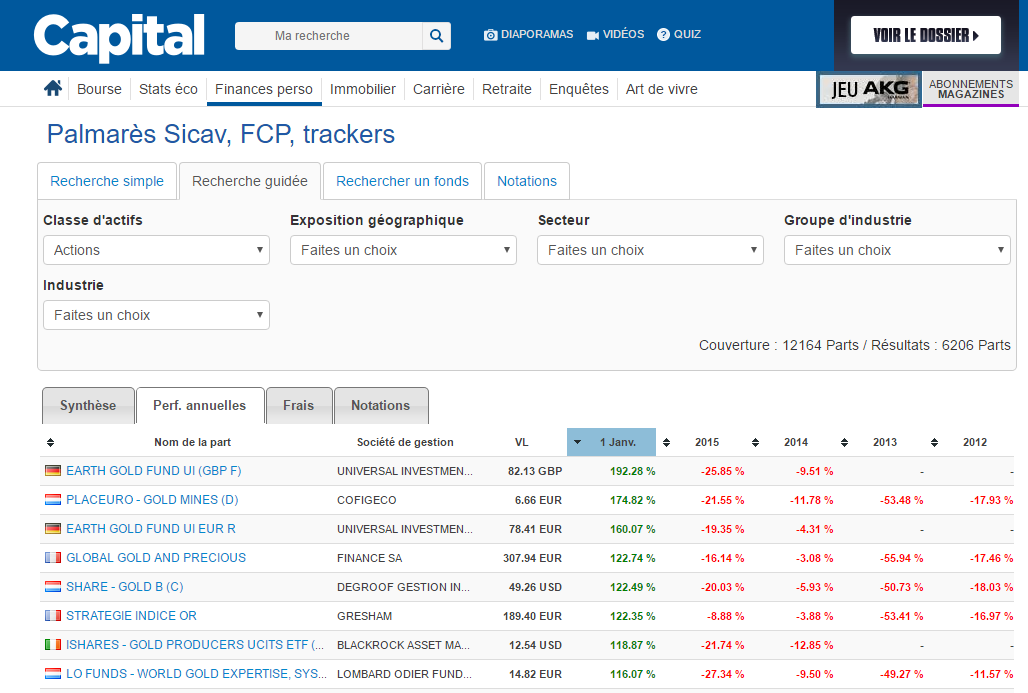Click the search magnifier button
Viewport: 1028px width, 693px height.
437,35
